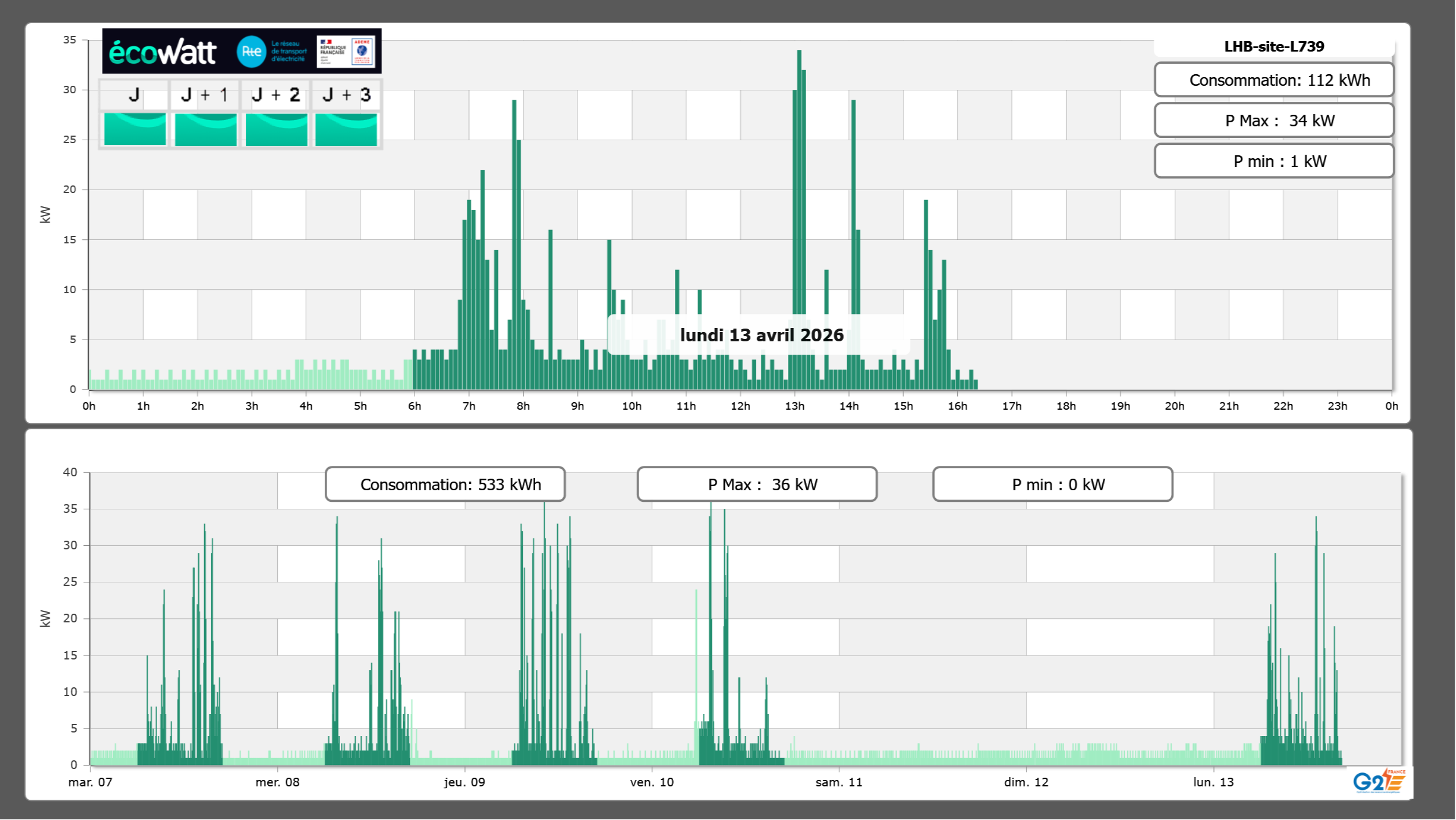
Task: Click the green J+1 signal icon
Action: point(206,129)
